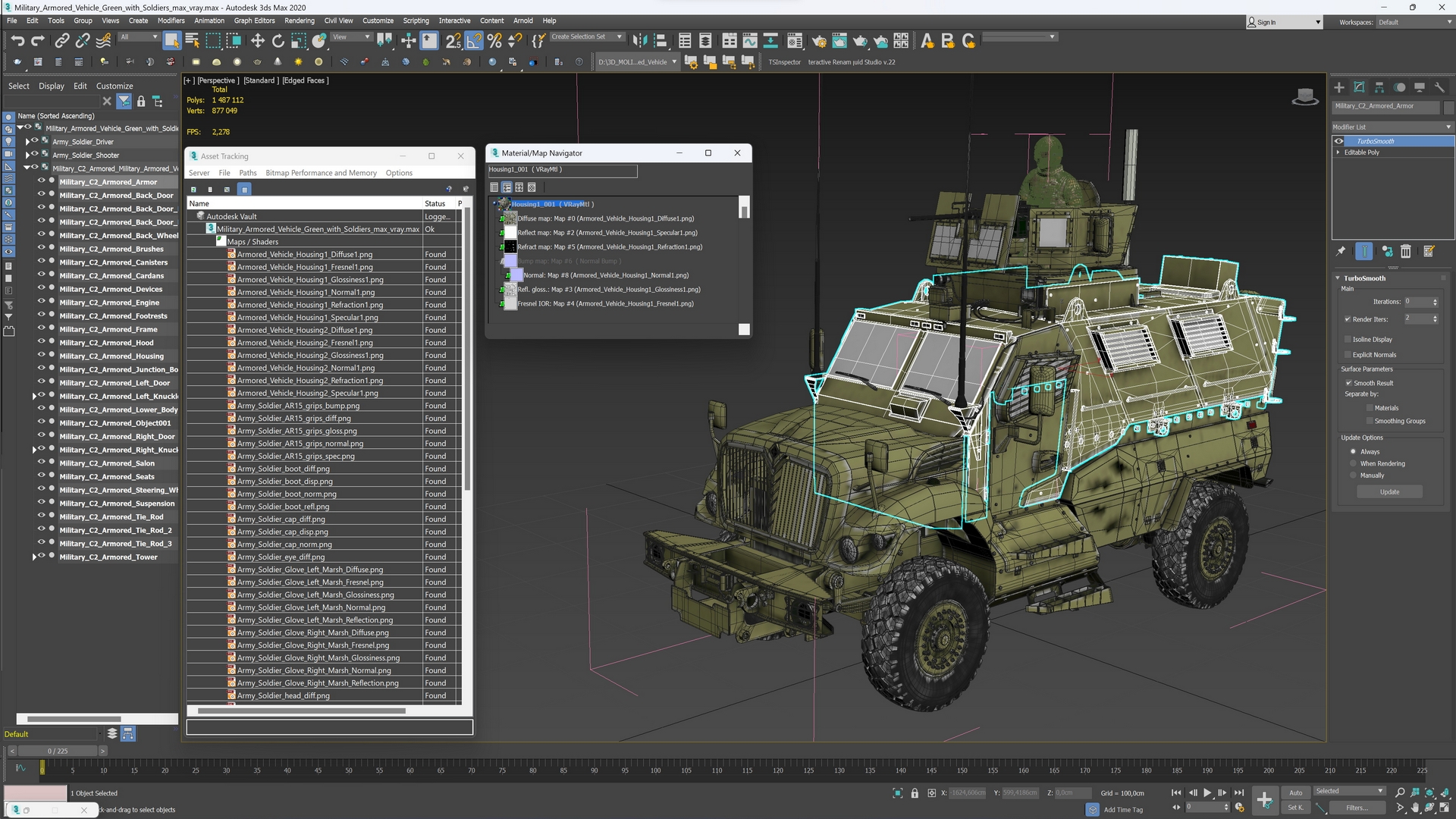Viewport: 1456px width, 819px height.
Task: Open Bitmap Performance and Memory menu
Action: [321, 173]
